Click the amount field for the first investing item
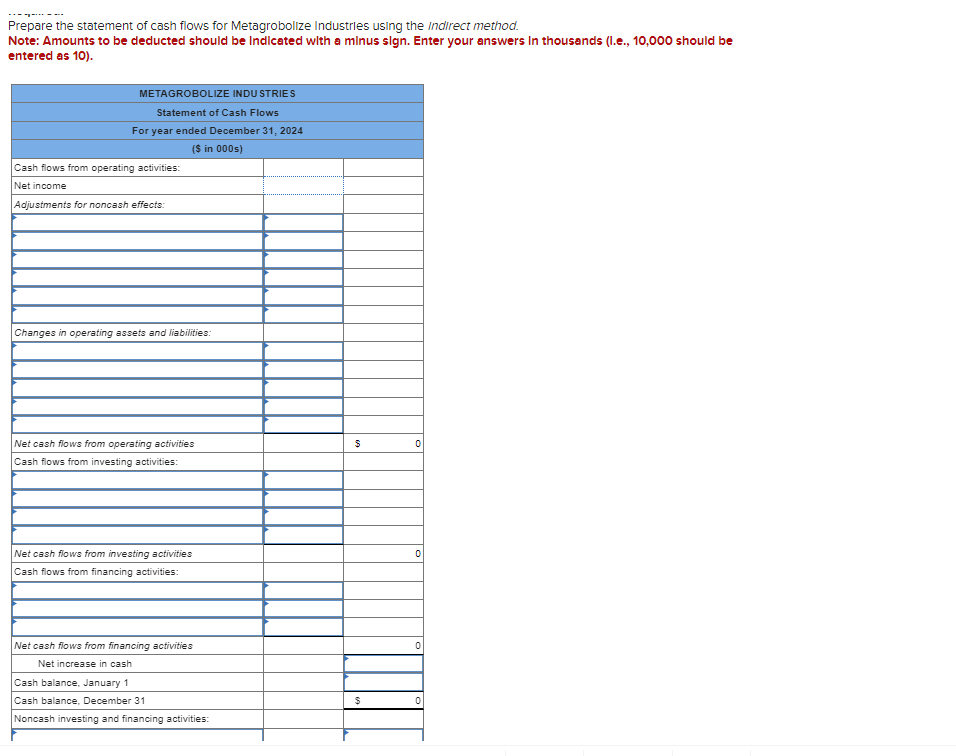 303,479
